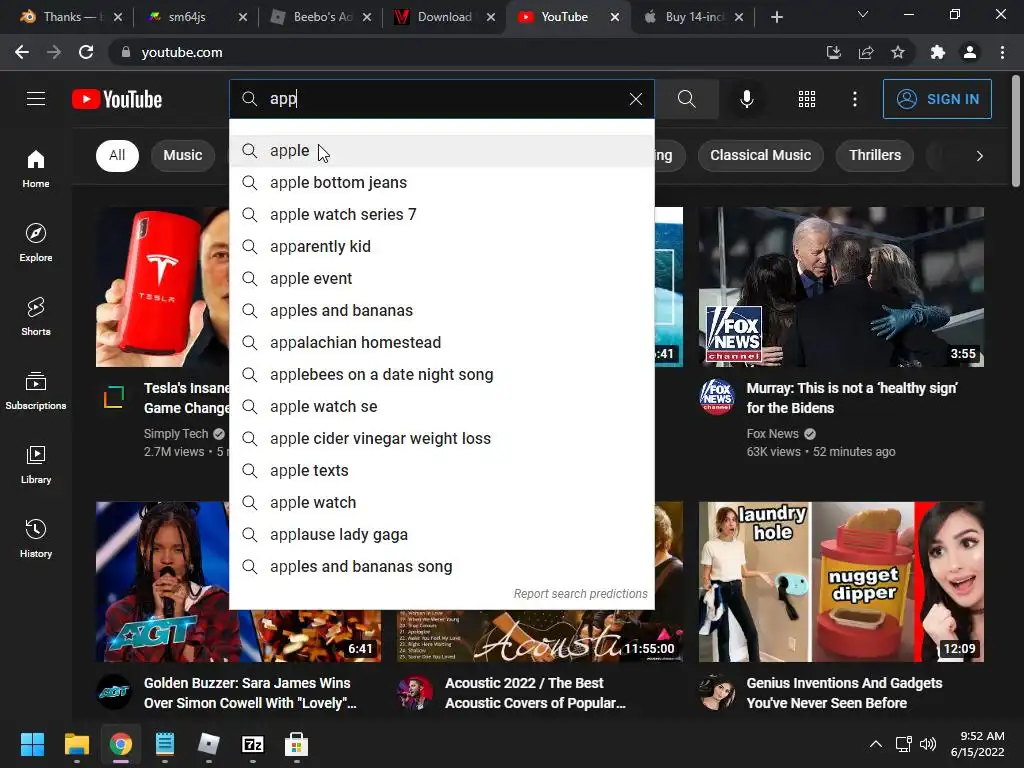Click the install app icon in address bar
This screenshot has height=768, width=1024.
point(833,52)
